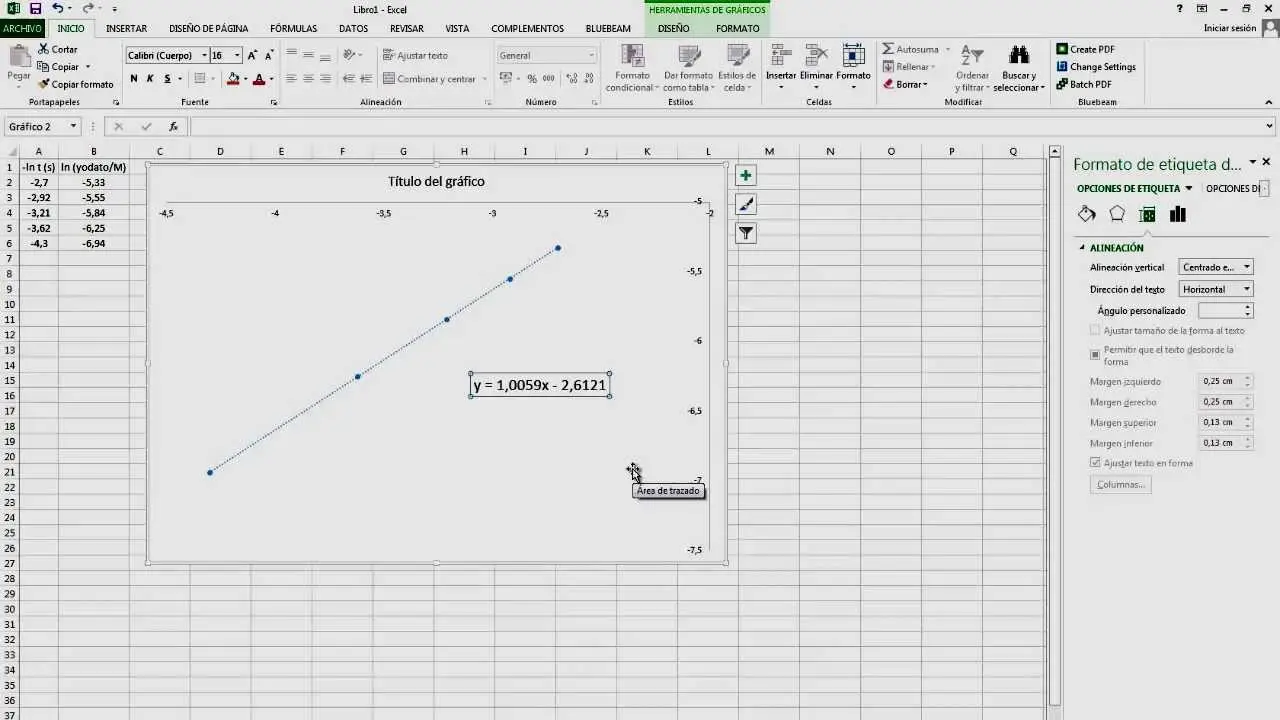Select cell A1 with -ln t (s)
This screenshot has height=720, width=1280.
coord(39,167)
